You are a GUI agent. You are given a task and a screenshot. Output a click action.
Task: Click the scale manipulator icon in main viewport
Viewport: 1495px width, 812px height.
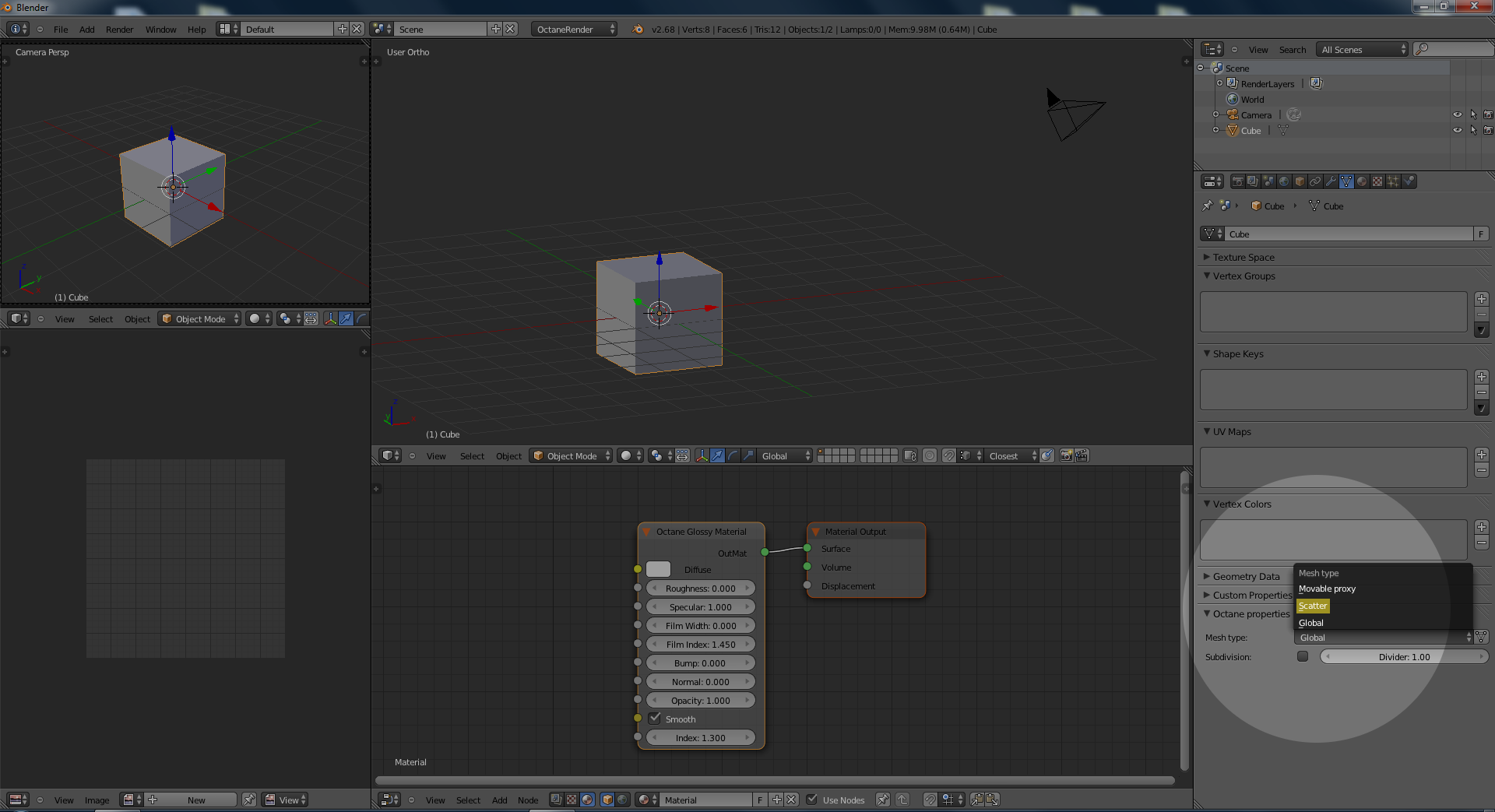tap(748, 455)
